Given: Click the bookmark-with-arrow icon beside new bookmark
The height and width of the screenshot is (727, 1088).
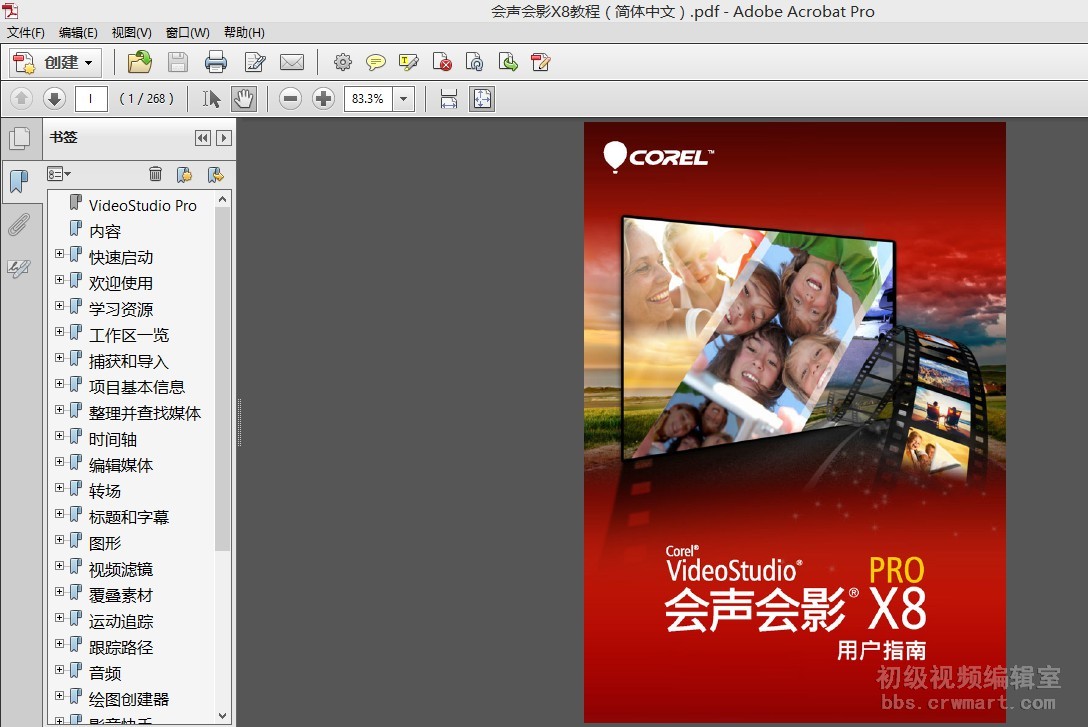Looking at the screenshot, I should pyautogui.click(x=216, y=174).
